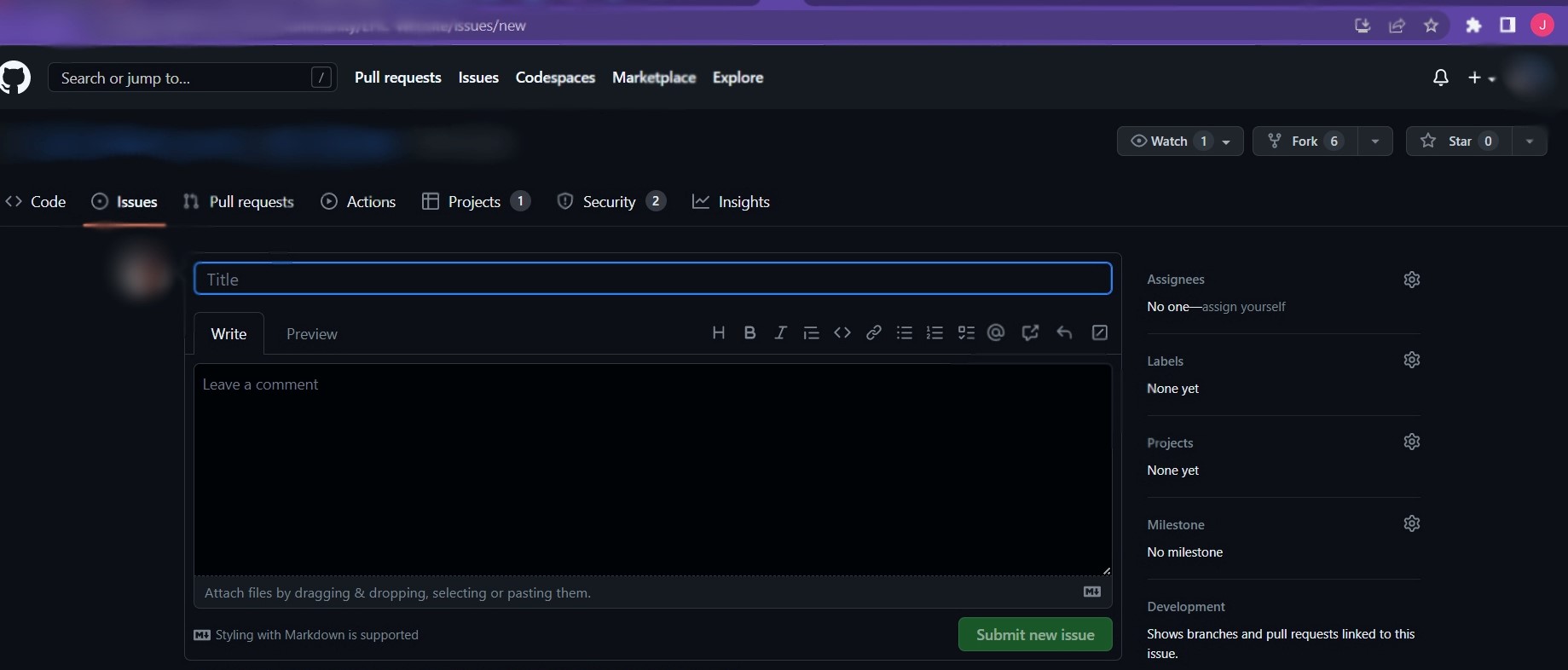This screenshot has width=1568, height=670.
Task: Open the Milestone gear settings
Action: [x=1412, y=523]
